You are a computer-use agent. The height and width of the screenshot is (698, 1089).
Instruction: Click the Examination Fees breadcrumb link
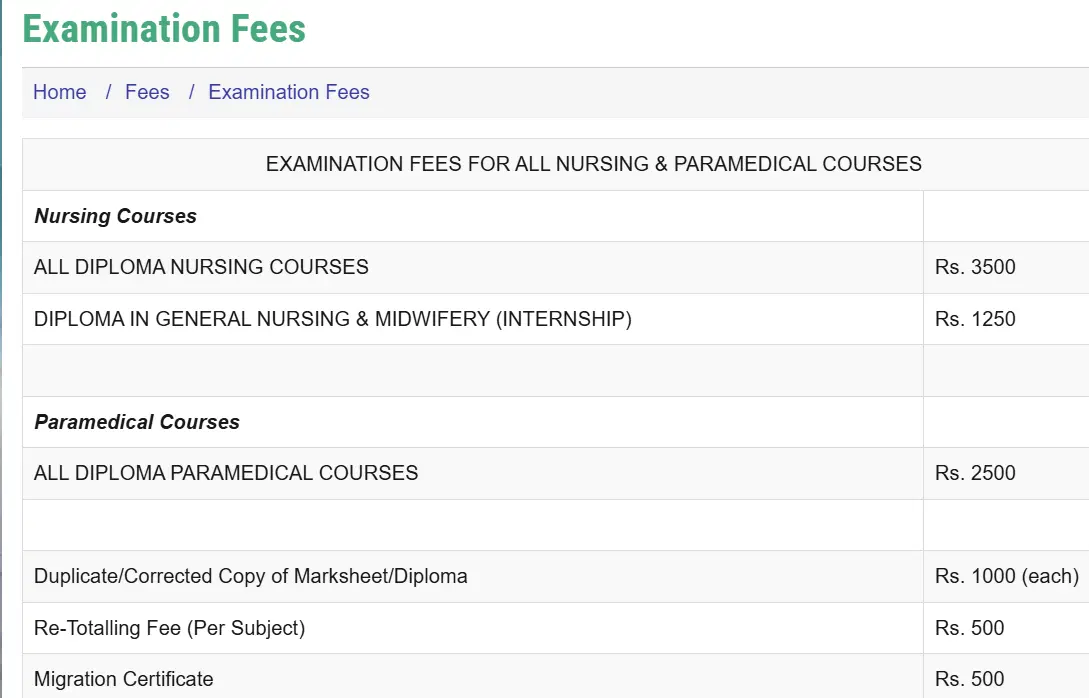(289, 92)
